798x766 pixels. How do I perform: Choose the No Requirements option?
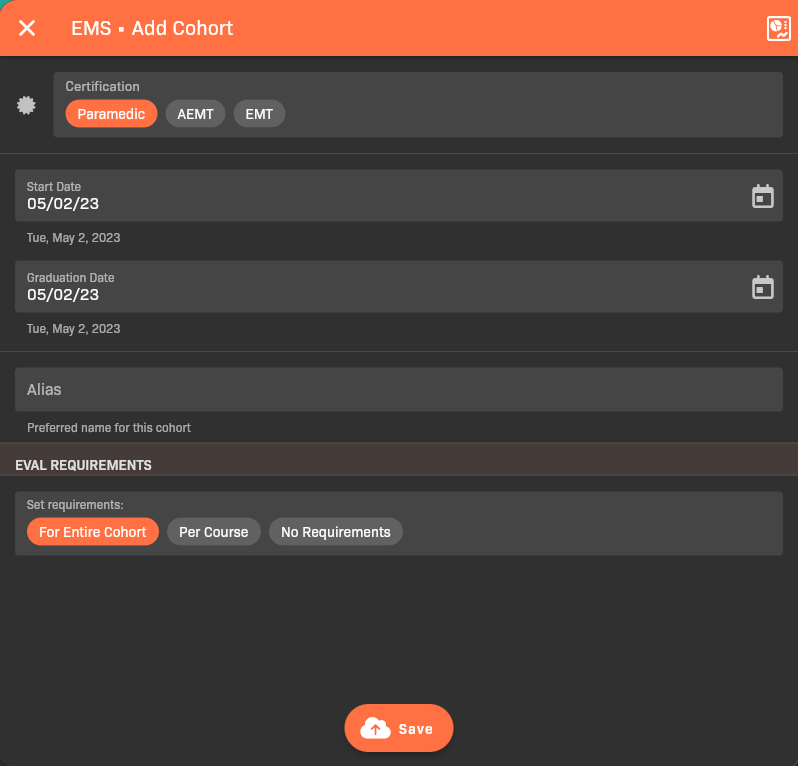(335, 532)
